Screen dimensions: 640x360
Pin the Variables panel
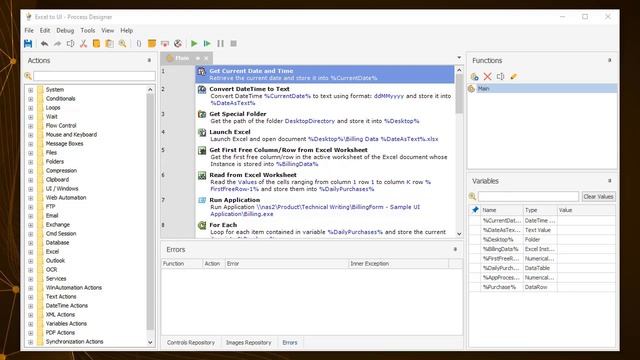(x=610, y=181)
